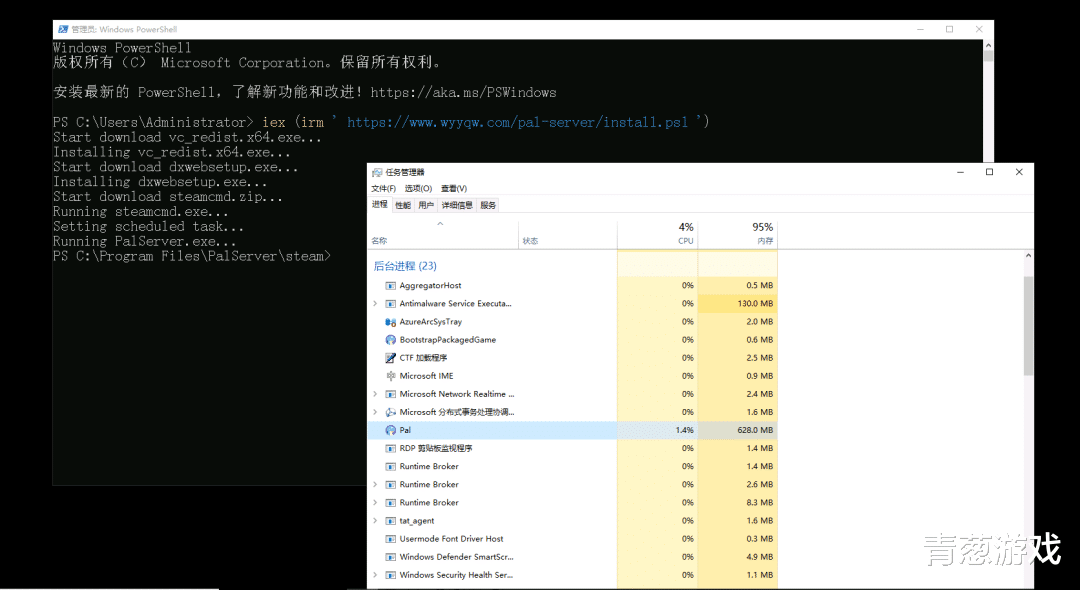Click the AggregatorHost process icon
This screenshot has height=590, width=1080.
[391, 286]
